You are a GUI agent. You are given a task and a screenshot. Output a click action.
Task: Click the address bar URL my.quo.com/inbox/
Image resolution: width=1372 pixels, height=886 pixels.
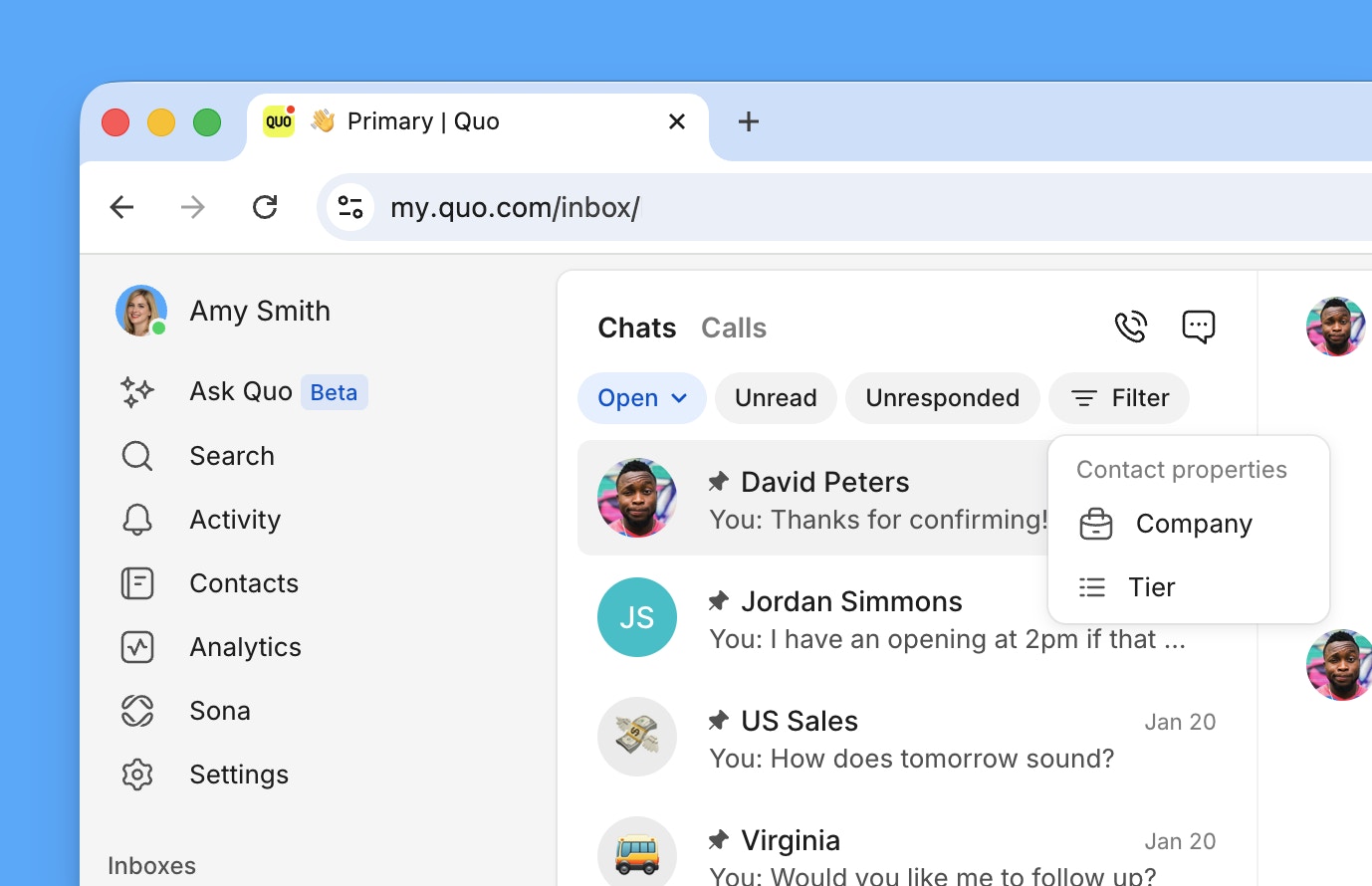click(515, 207)
